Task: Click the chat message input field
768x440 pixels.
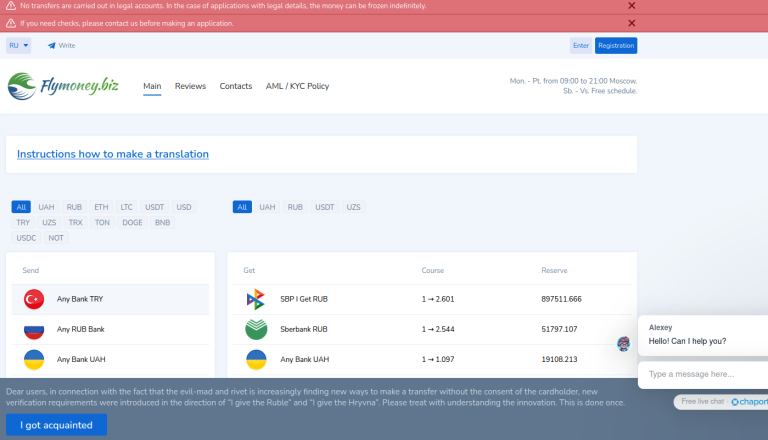Action: [700, 374]
